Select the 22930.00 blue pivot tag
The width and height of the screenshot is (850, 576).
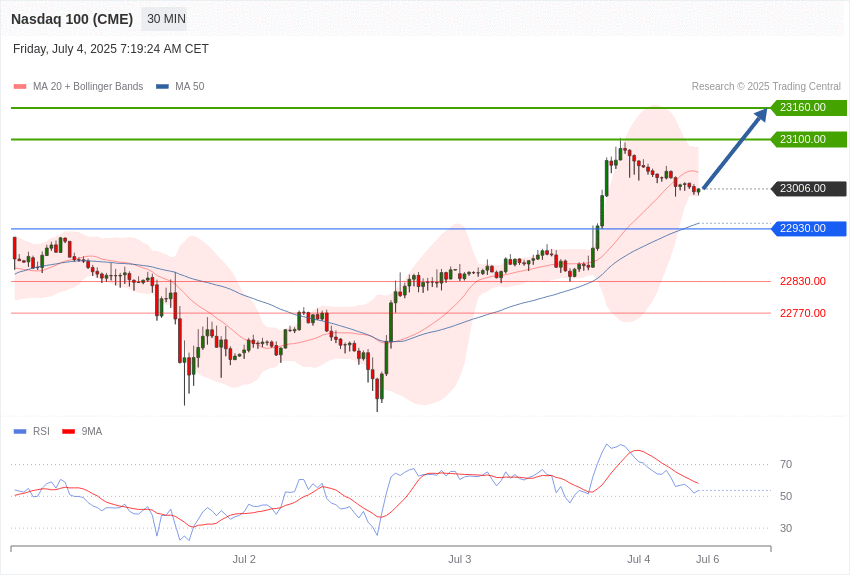coord(809,228)
